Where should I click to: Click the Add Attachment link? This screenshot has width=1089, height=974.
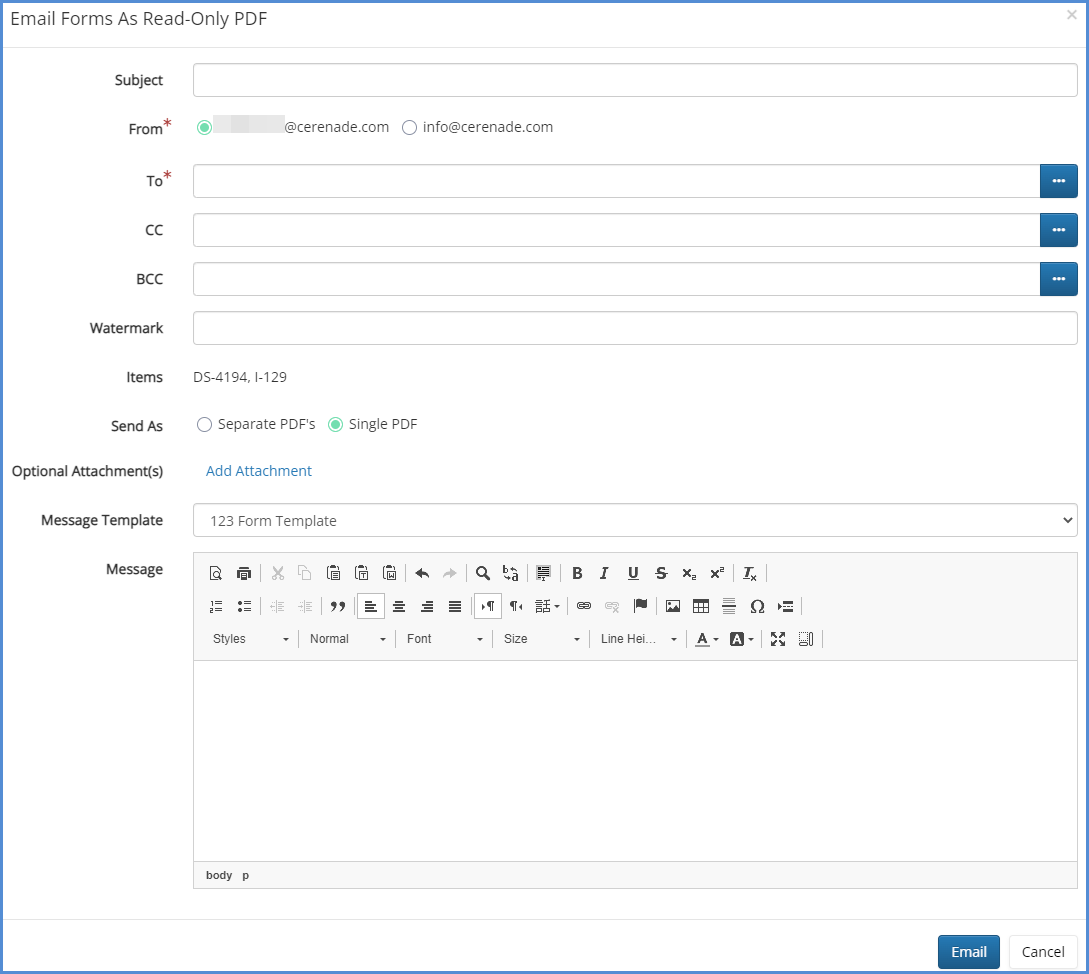(259, 471)
